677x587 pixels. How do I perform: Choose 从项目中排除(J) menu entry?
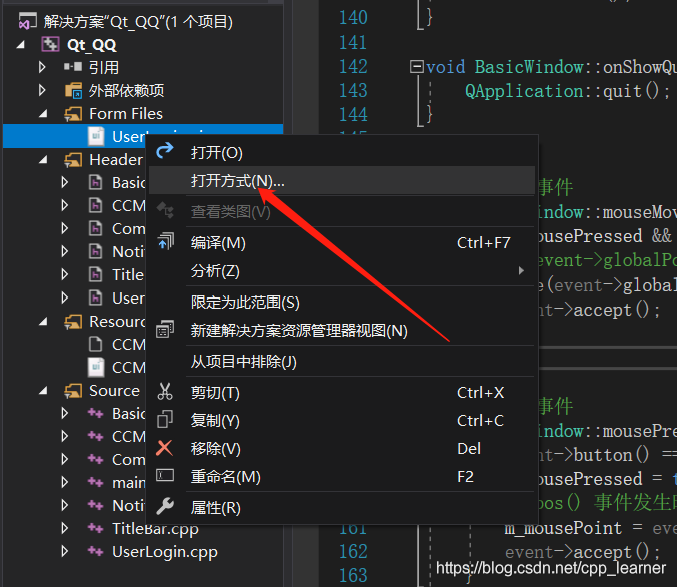coord(342,361)
